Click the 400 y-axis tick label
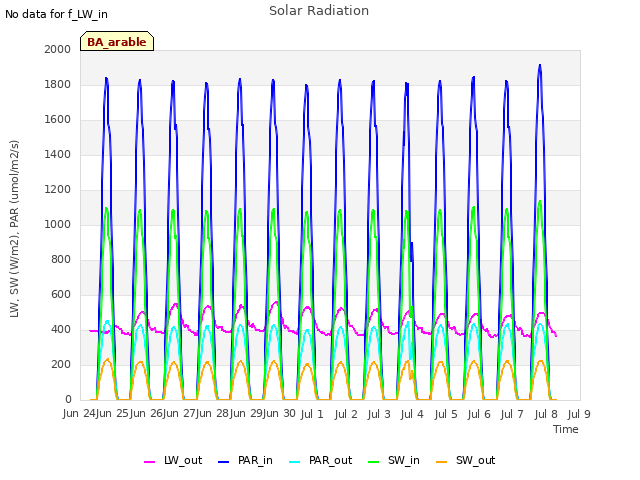Viewport: 640px width, 480px height. coord(61,329)
